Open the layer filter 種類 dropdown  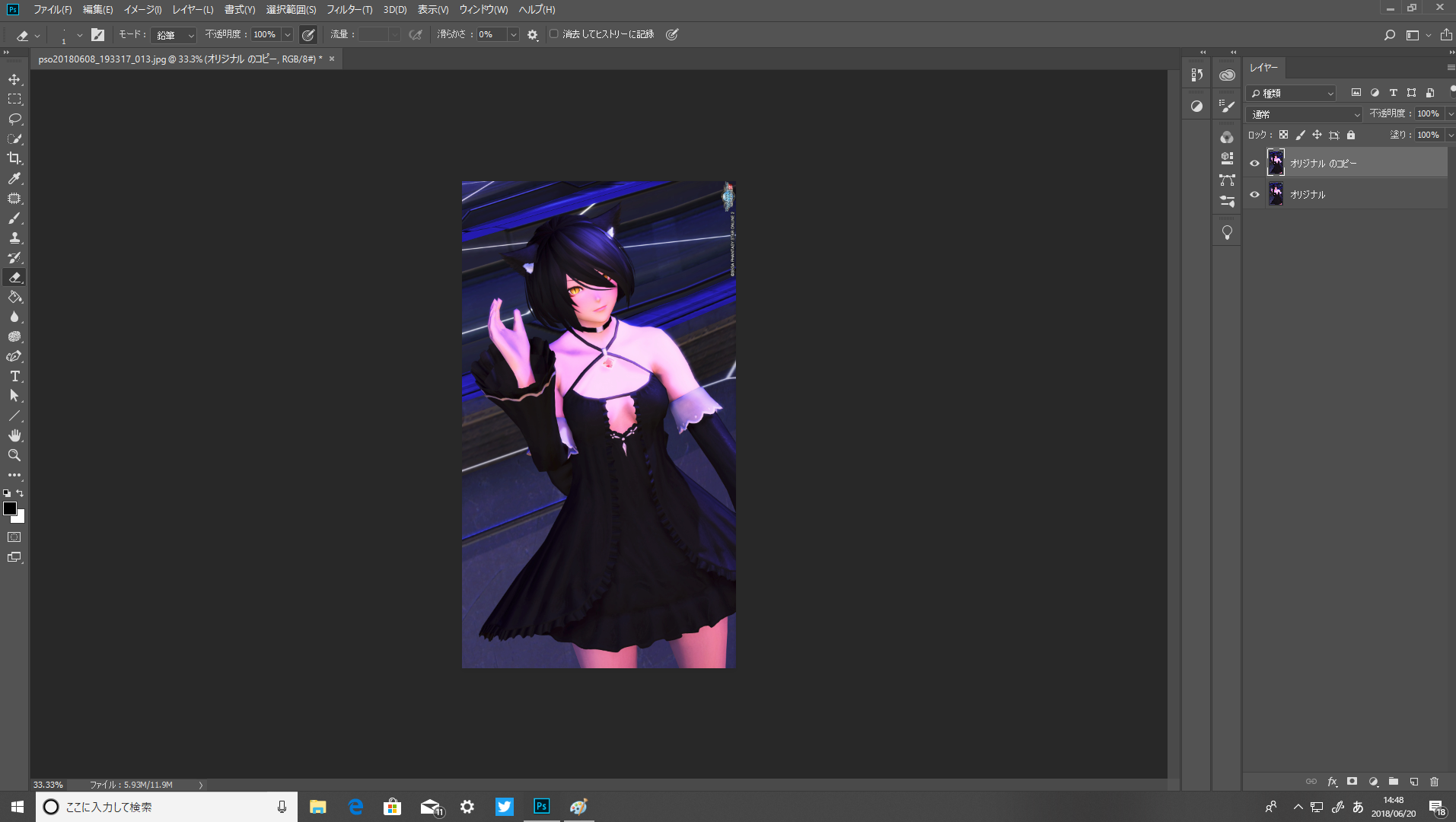coord(1292,93)
